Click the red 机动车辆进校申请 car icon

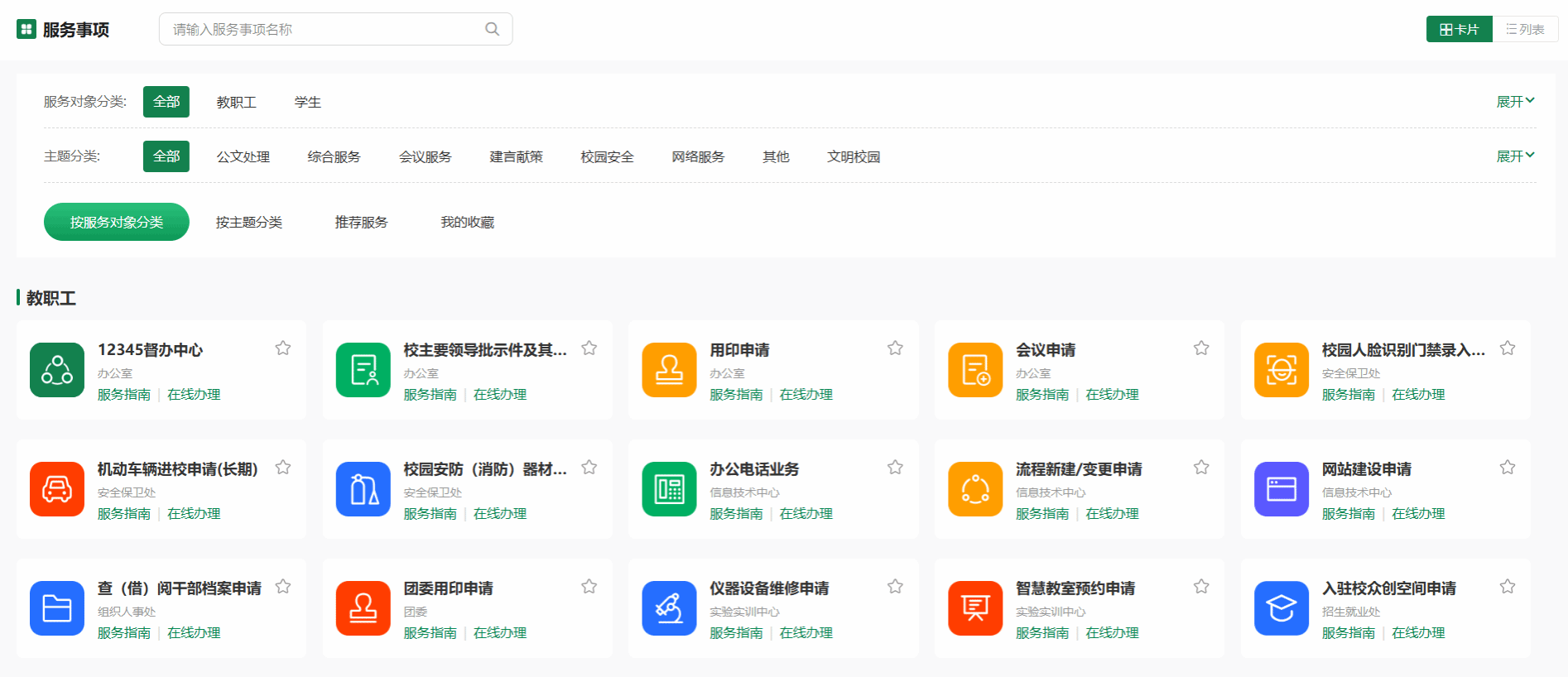57,489
